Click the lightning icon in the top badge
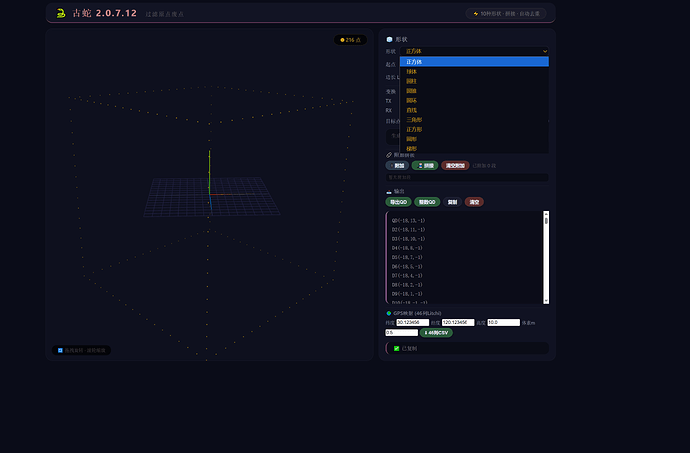Image resolution: width=690 pixels, height=453 pixels. point(476,14)
